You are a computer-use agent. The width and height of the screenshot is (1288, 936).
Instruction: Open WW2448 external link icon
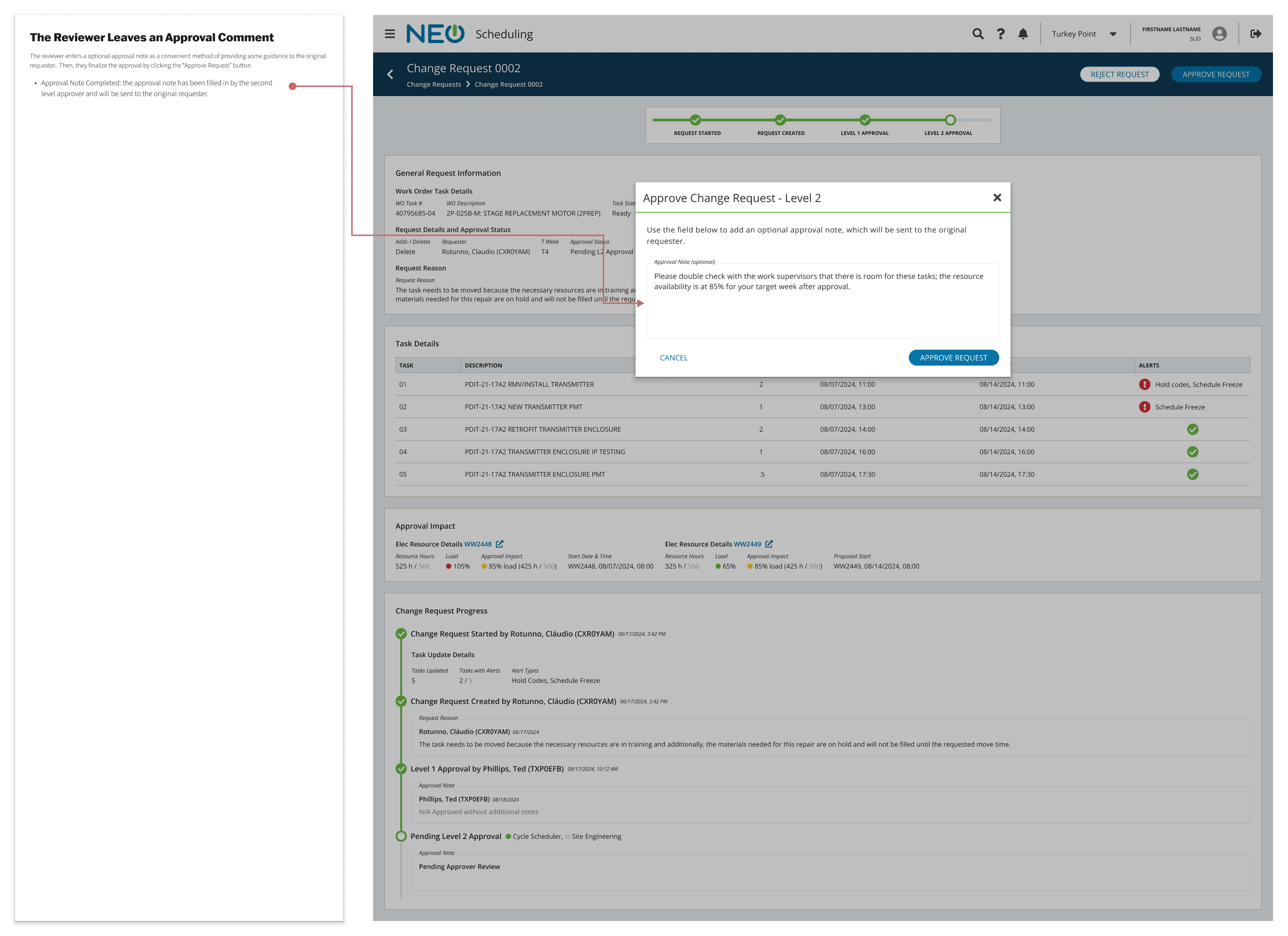(500, 544)
